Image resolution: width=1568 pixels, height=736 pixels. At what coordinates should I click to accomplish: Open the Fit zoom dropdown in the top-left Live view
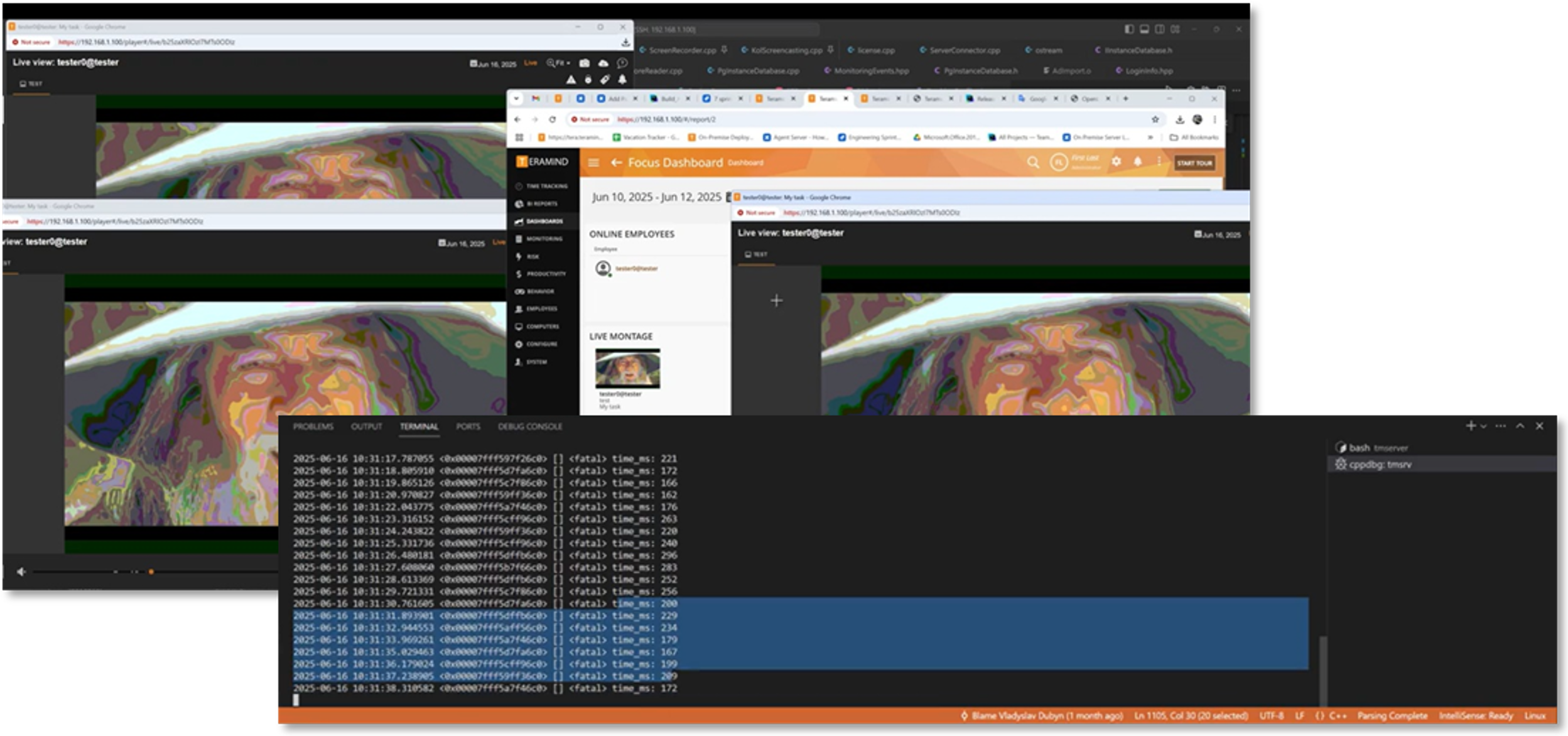click(558, 63)
